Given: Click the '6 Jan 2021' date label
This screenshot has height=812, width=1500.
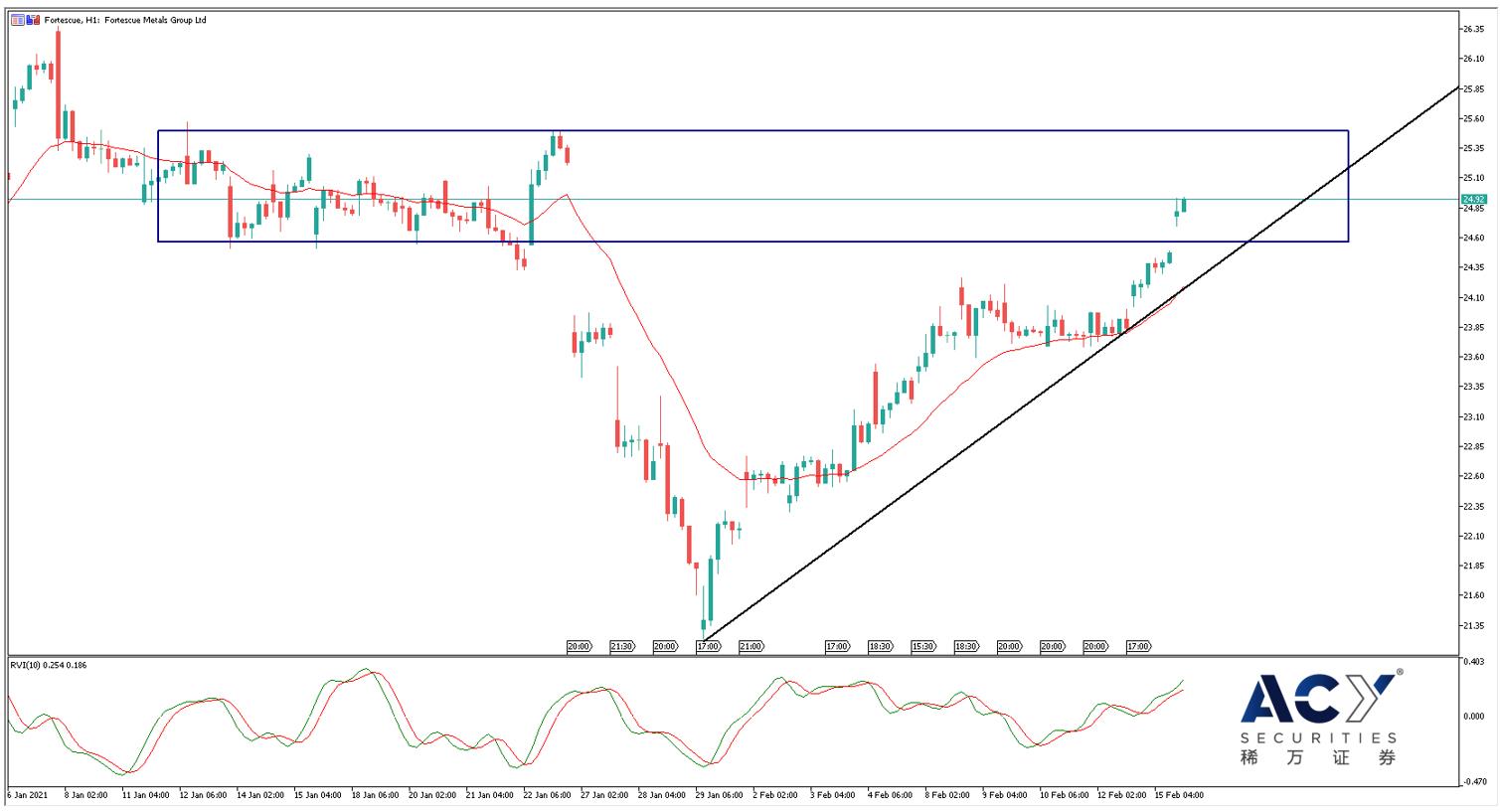Looking at the screenshot, I should pos(28,795).
